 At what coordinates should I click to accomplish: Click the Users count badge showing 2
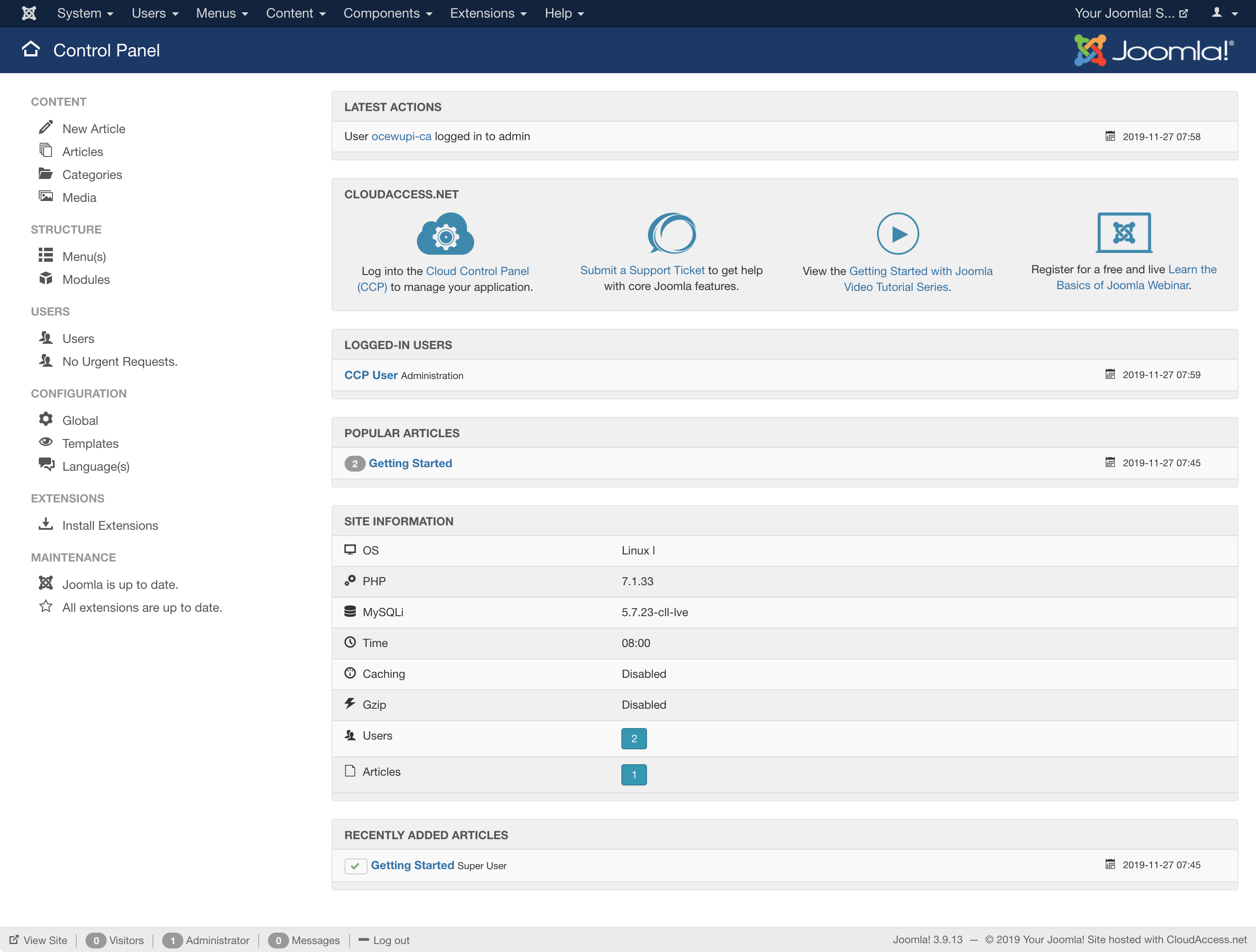click(x=634, y=738)
